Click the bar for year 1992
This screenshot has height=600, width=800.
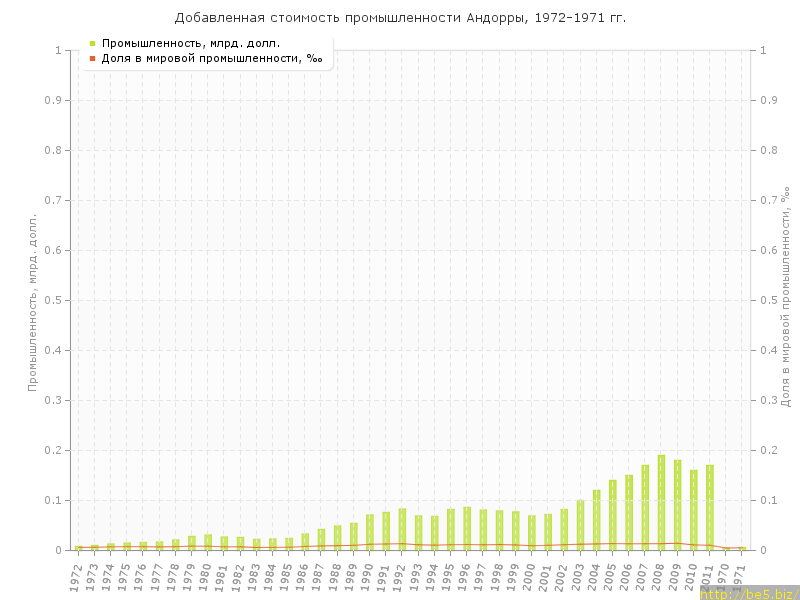point(402,529)
